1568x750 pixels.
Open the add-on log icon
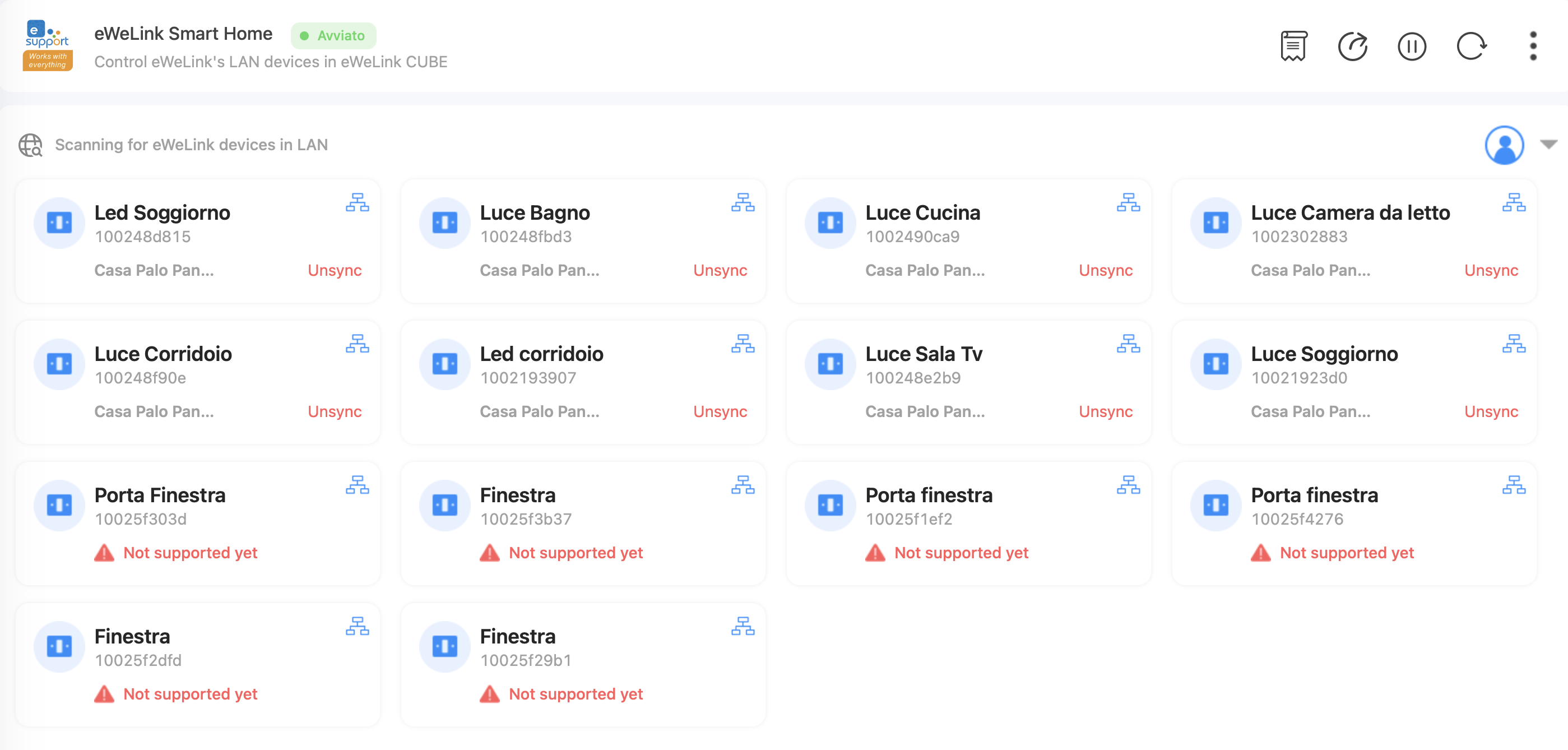click(x=1293, y=47)
